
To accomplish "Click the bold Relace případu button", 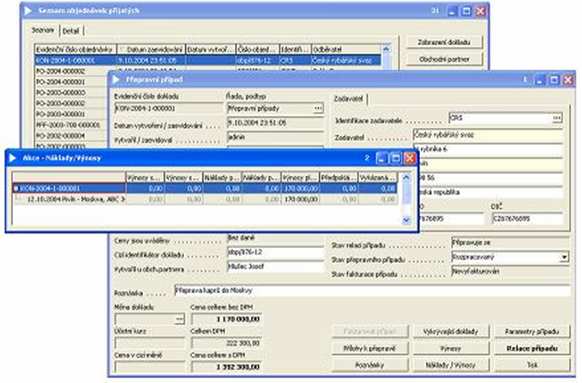I will point(532,348).
